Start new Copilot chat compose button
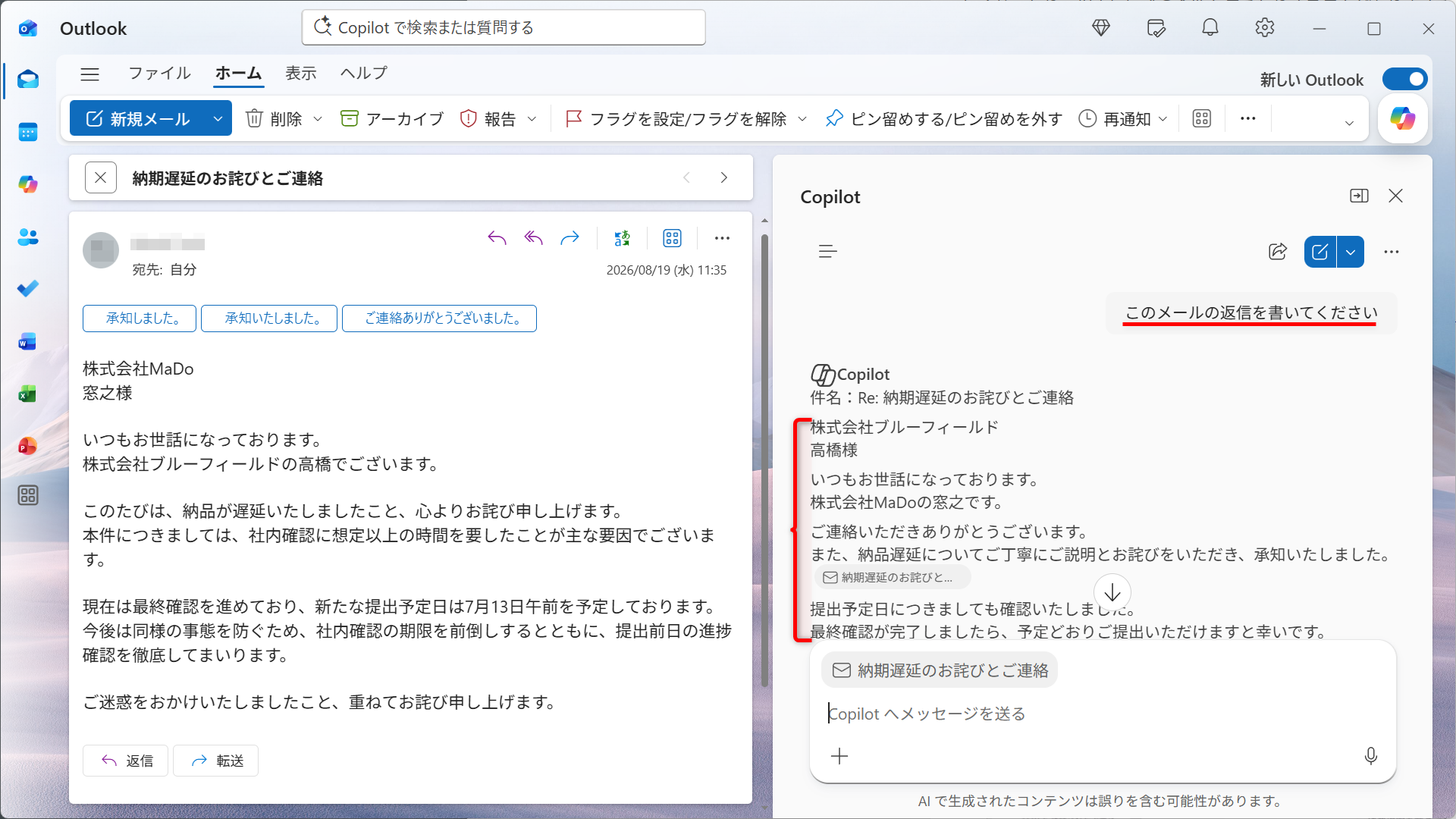 [x=1319, y=252]
